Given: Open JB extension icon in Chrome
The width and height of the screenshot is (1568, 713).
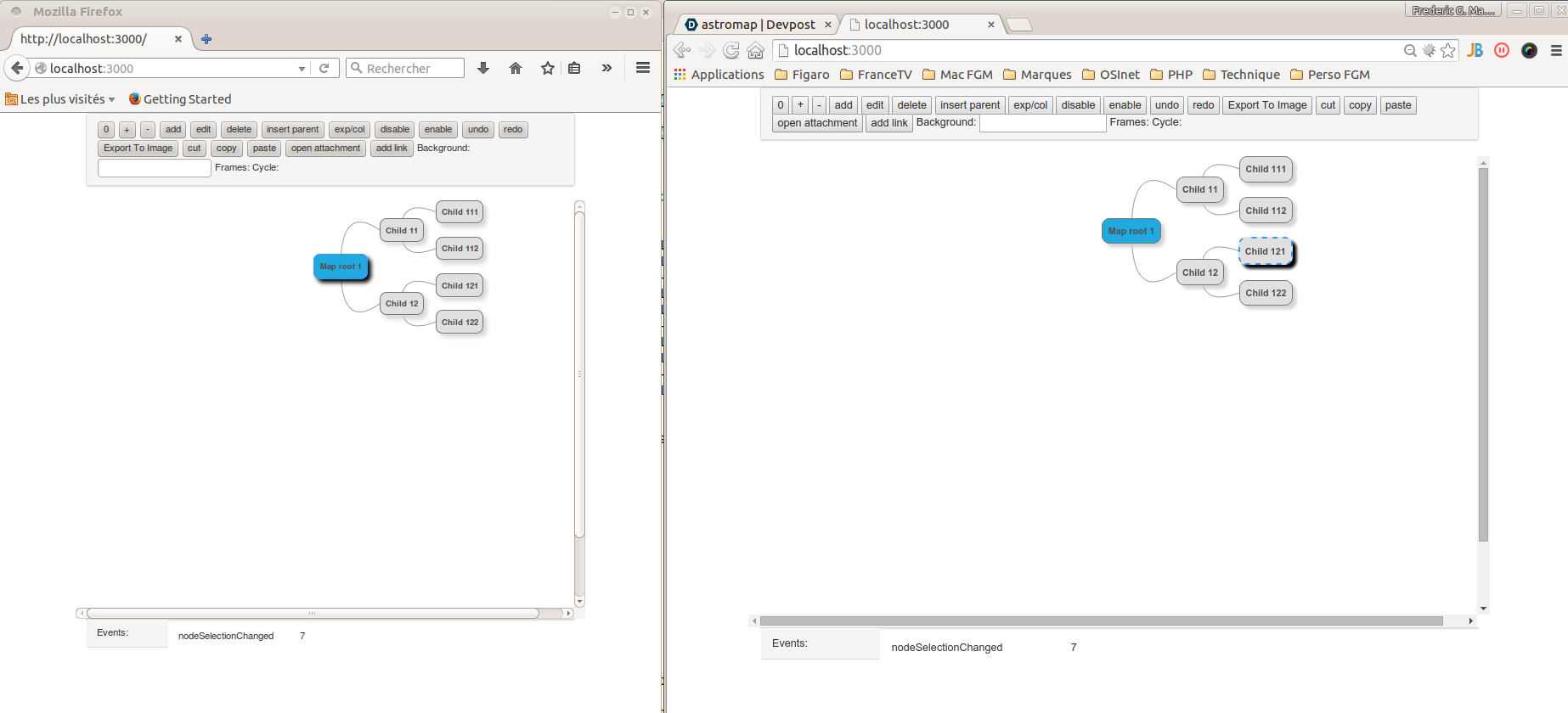Looking at the screenshot, I should pyautogui.click(x=1475, y=50).
